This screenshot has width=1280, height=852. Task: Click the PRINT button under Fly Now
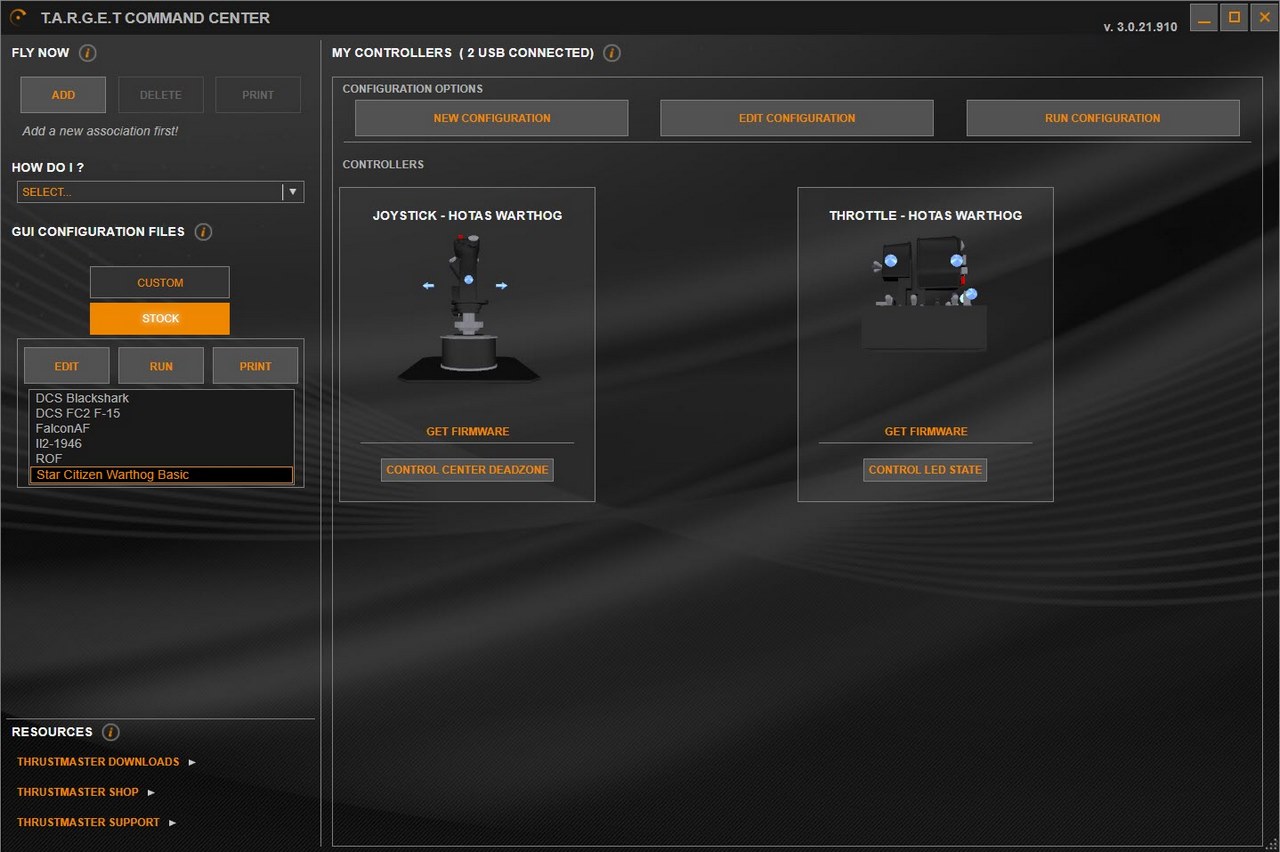pyautogui.click(x=258, y=95)
